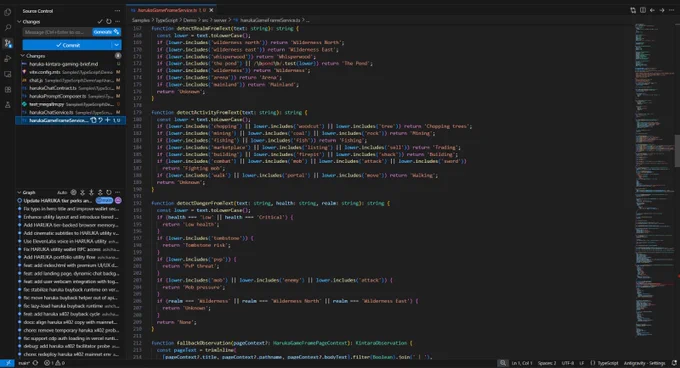Select test_megallm.py in Changes list
Screen dimensions: 680x368
[x=71, y=104]
